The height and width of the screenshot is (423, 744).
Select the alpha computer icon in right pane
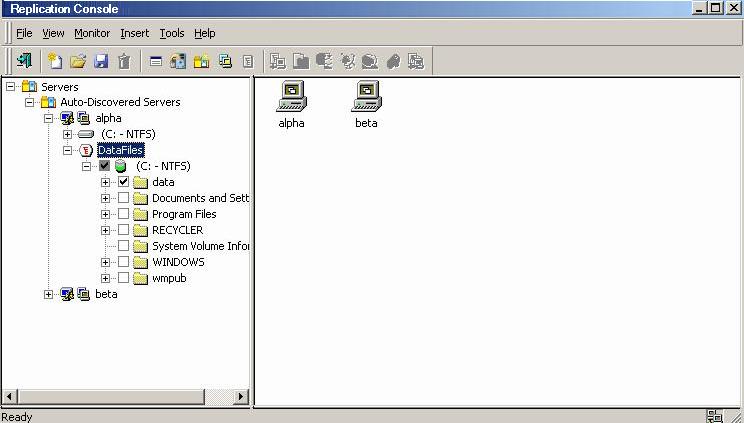click(291, 96)
